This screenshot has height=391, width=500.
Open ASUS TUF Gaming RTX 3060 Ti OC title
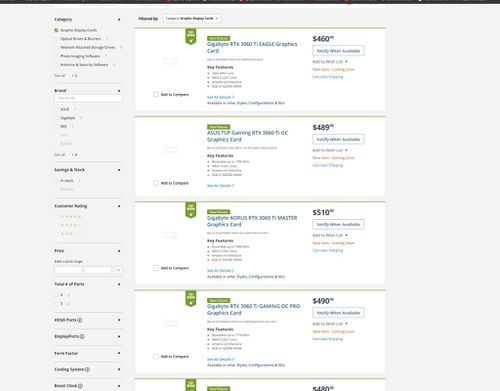[247, 136]
